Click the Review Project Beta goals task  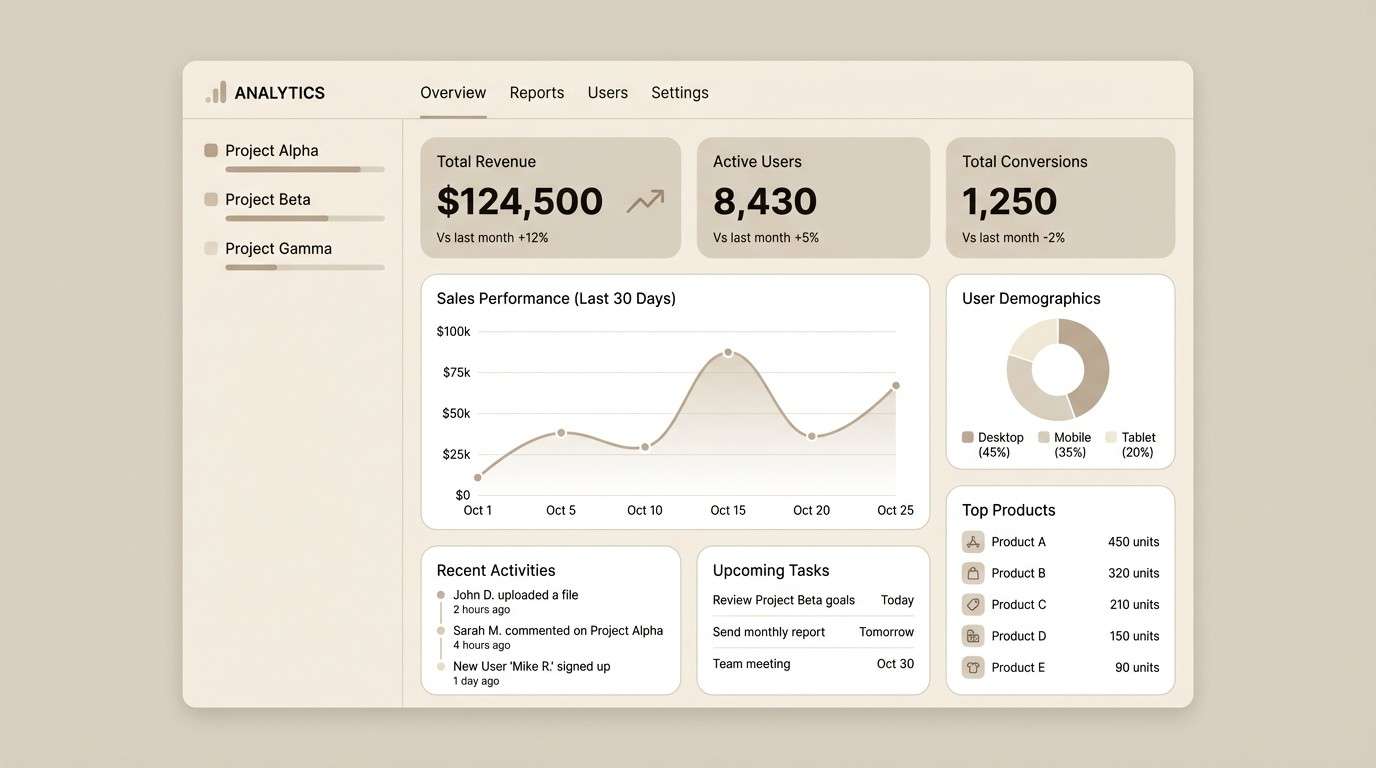[x=782, y=599]
